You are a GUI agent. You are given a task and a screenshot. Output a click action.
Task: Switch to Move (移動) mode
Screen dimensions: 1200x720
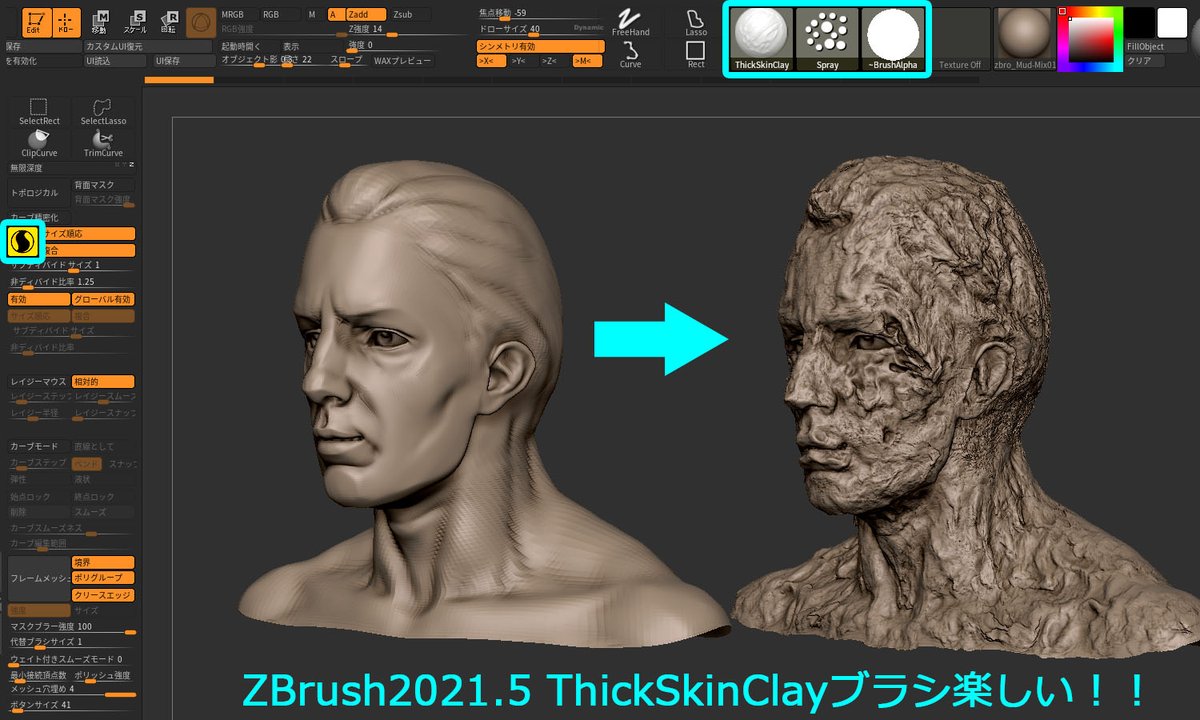pos(101,21)
